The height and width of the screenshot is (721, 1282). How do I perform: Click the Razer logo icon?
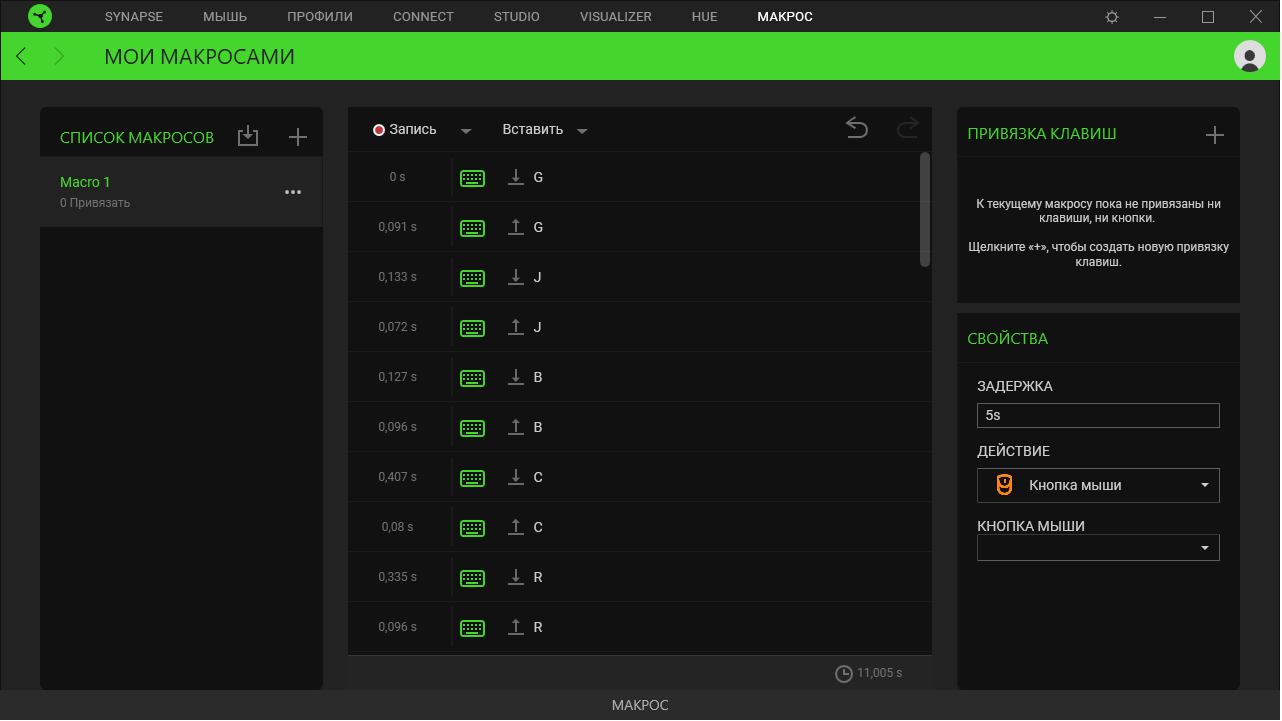pyautogui.click(x=40, y=17)
